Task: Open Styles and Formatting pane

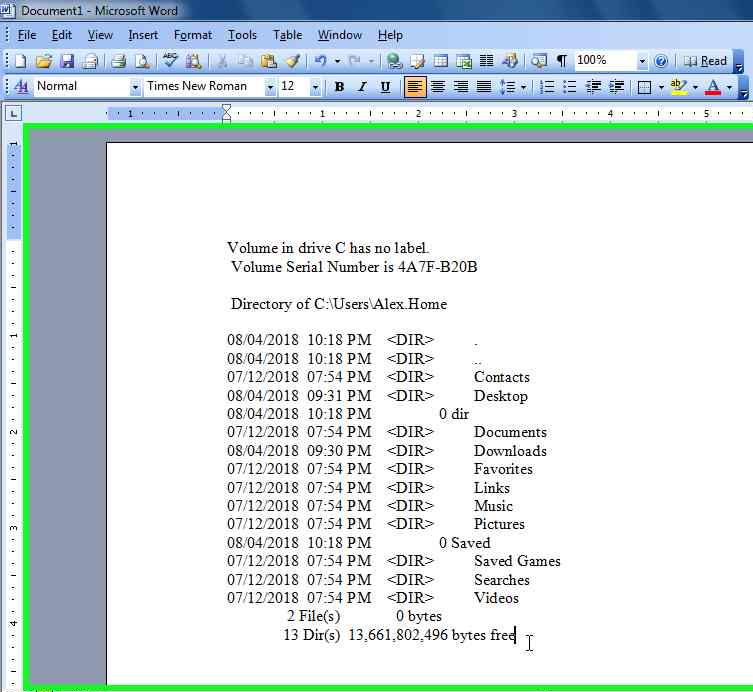Action: click(x=21, y=87)
